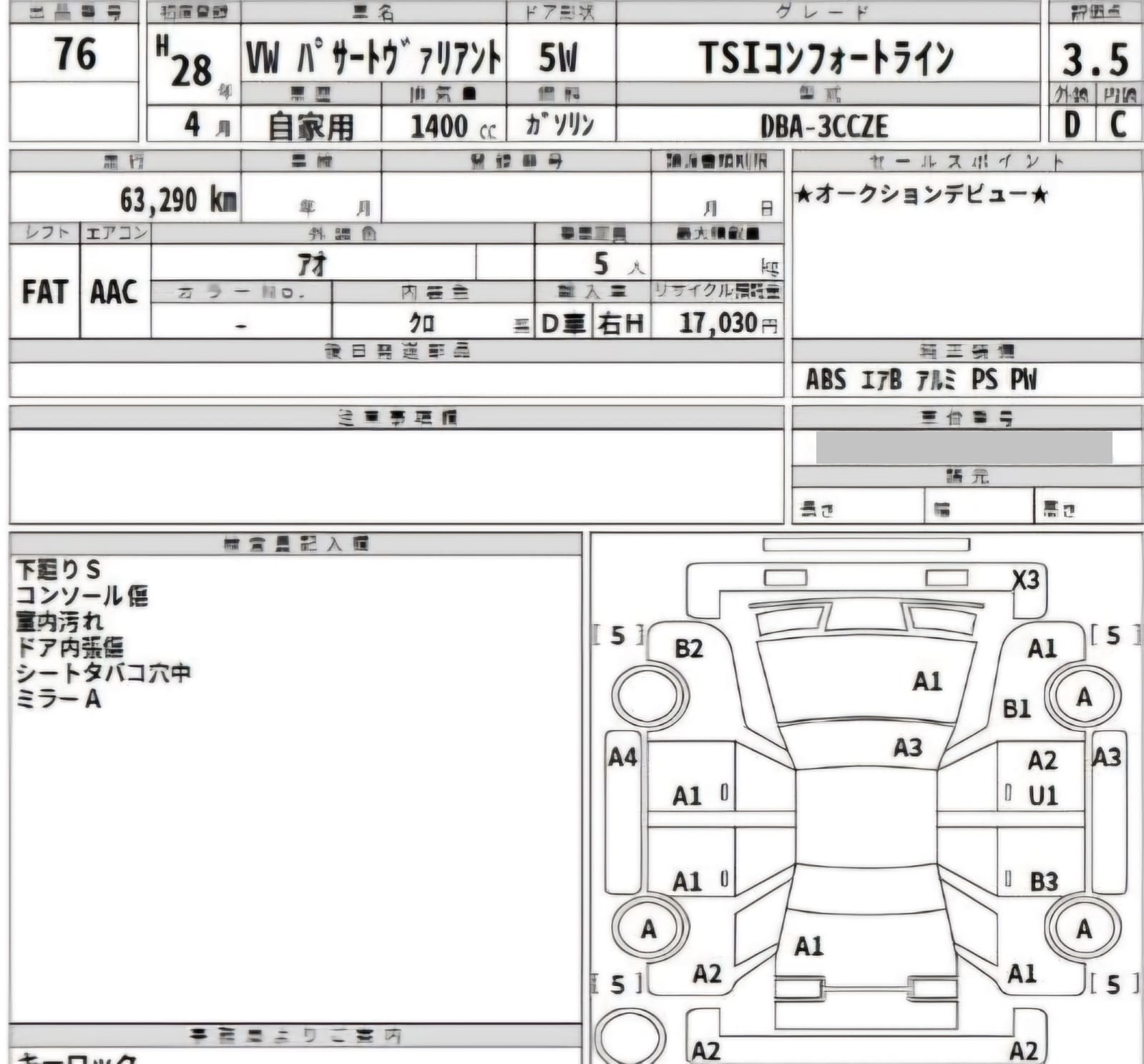Select the auction score "3.5"

coord(1095,60)
